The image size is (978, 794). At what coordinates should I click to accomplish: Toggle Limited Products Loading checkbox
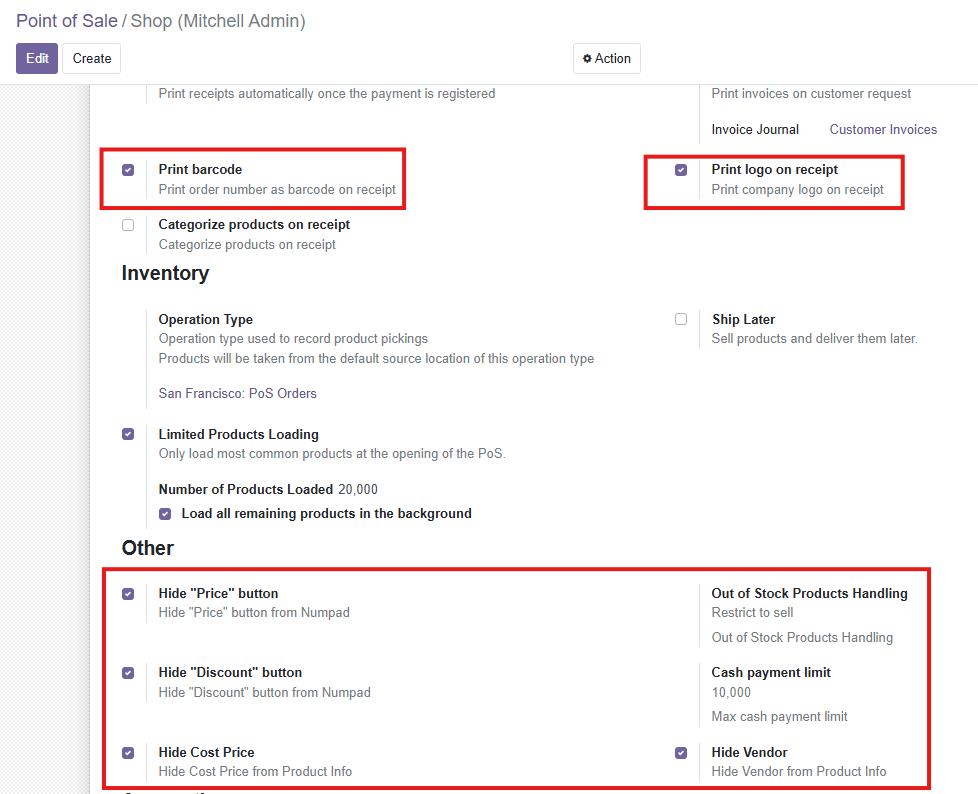tap(128, 434)
